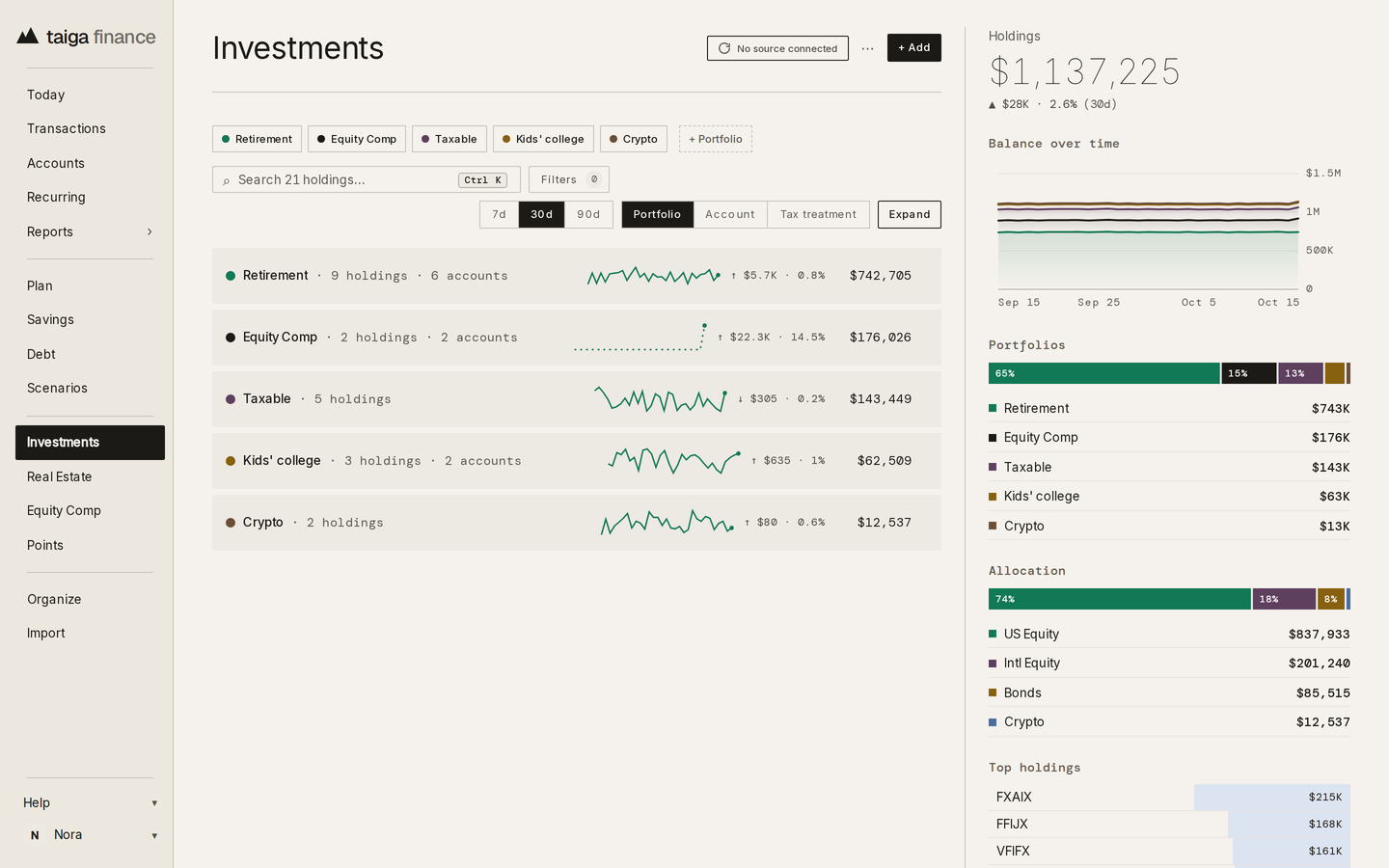This screenshot has width=1389, height=868.
Task: Click the sync icon in No source connected
Action: pos(724,48)
